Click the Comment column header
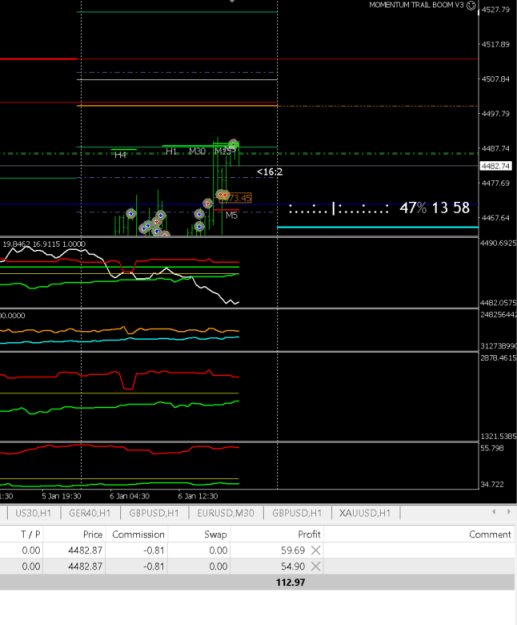517x625 pixels. pyautogui.click(x=489, y=535)
